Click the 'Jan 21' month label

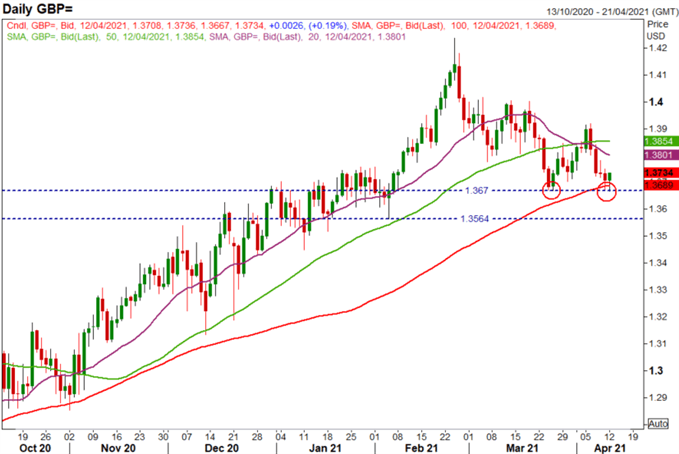pyautogui.click(x=325, y=448)
